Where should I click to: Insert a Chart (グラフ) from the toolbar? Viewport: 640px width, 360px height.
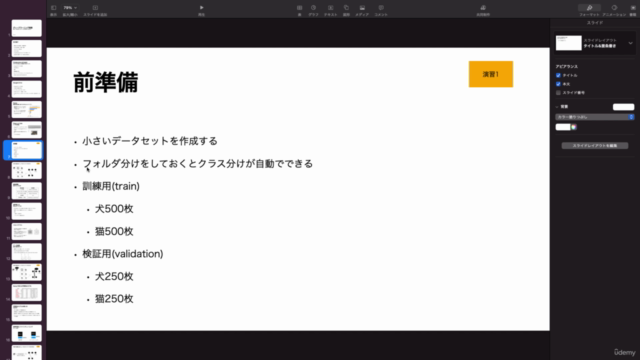point(313,8)
